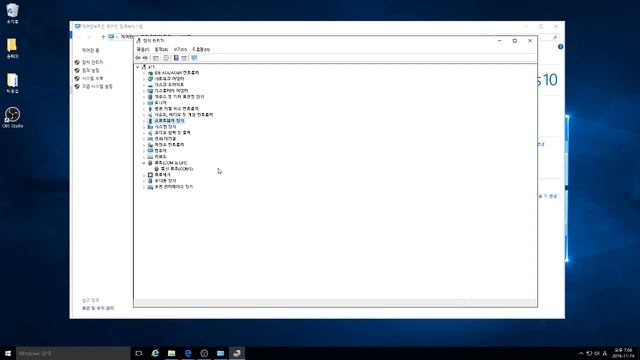Image resolution: width=640 pixels, height=360 pixels.
Task: Select the 저장소 컨트롤러 storage controllers row
Action: coord(169,145)
